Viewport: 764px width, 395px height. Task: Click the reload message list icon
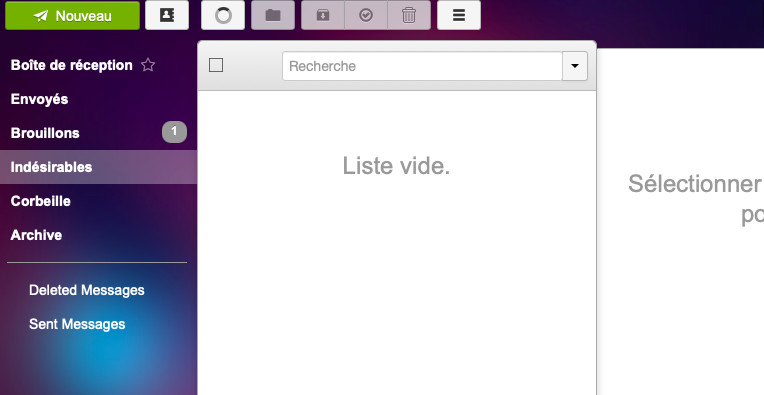pyautogui.click(x=223, y=16)
